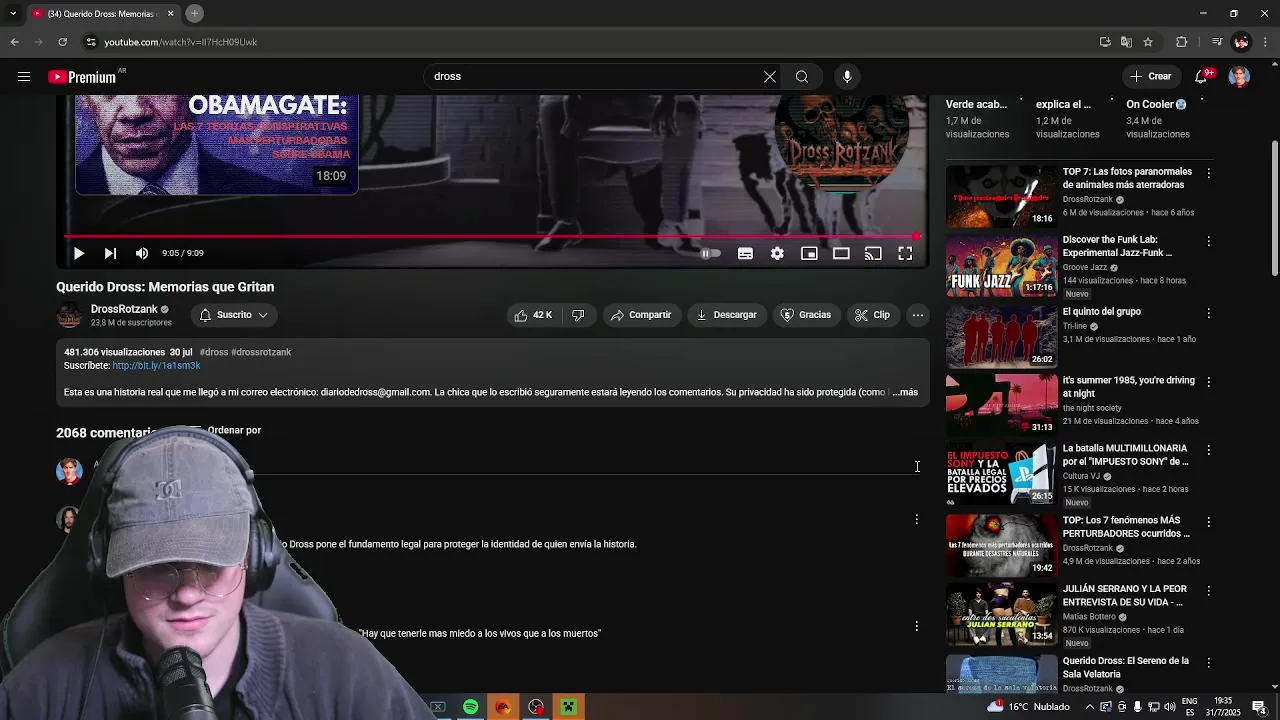Open YouTube hamburger guide menu

tap(24, 76)
